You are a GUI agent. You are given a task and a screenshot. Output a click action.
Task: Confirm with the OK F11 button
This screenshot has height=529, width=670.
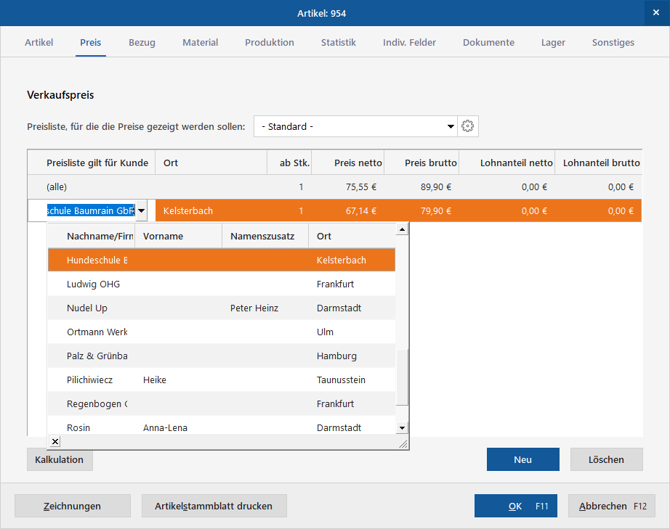[515, 506]
